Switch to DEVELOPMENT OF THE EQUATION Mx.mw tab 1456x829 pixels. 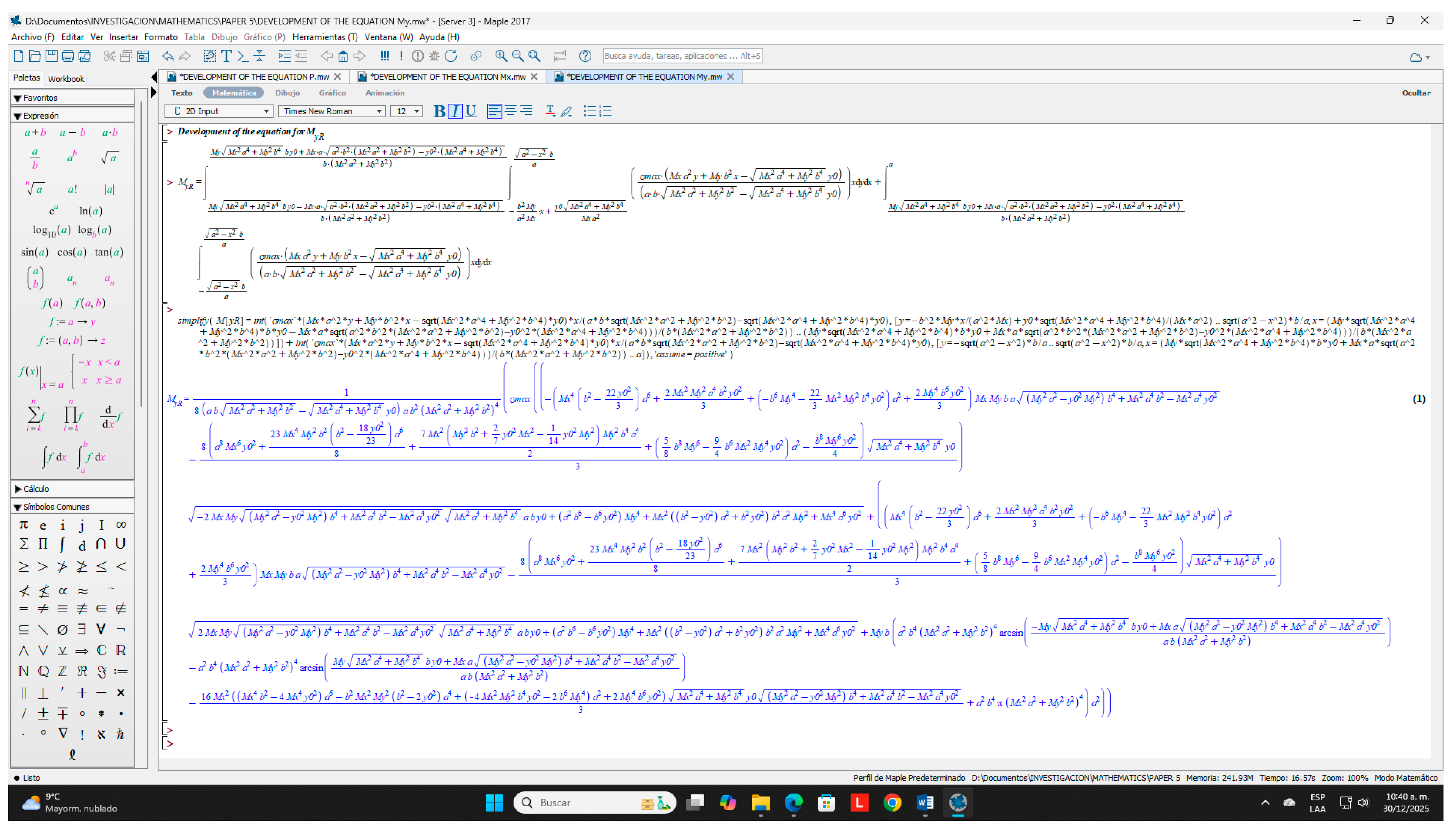click(447, 76)
